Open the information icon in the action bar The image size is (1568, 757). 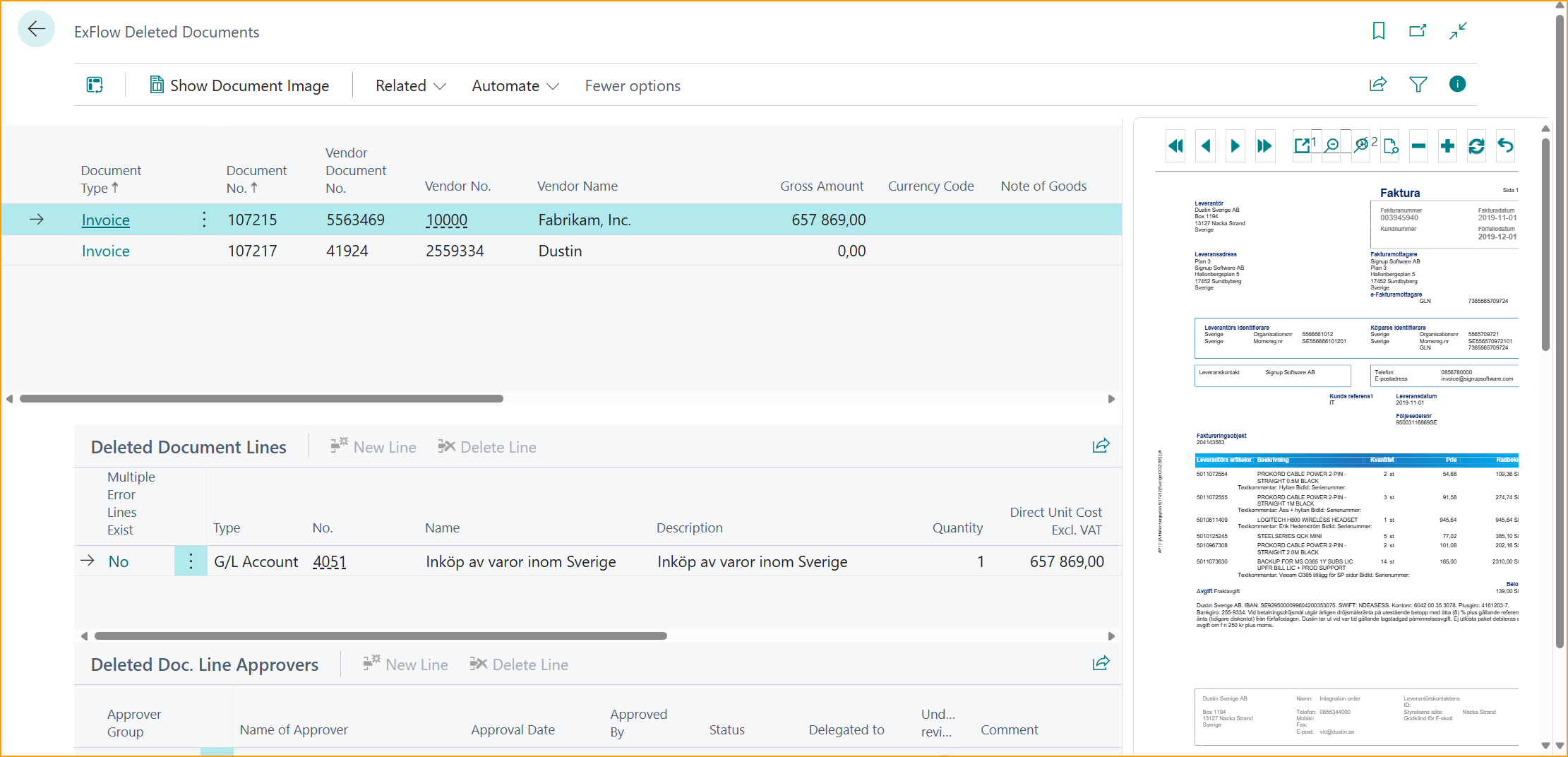point(1457,85)
